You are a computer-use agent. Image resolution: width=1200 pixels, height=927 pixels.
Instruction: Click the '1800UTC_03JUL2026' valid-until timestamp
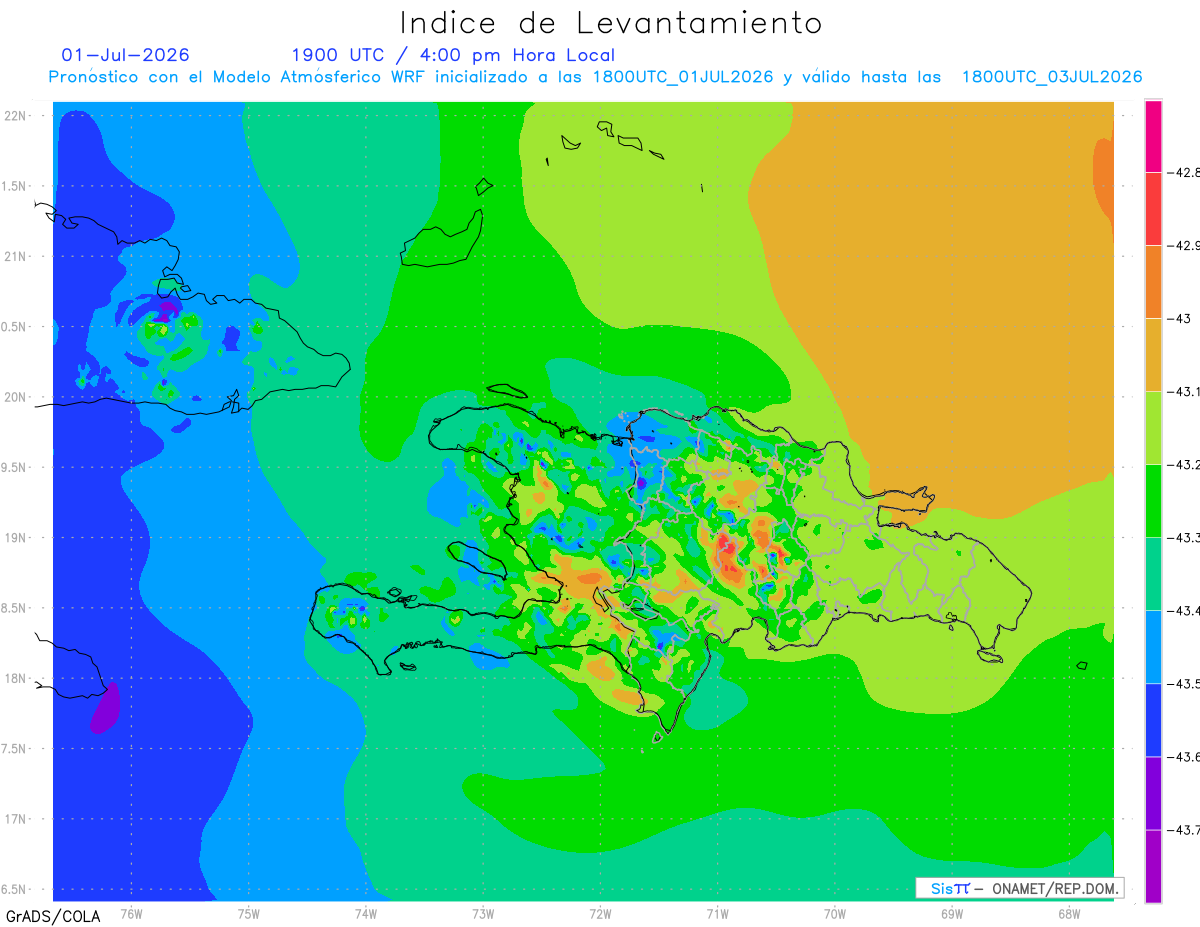[1052, 77]
